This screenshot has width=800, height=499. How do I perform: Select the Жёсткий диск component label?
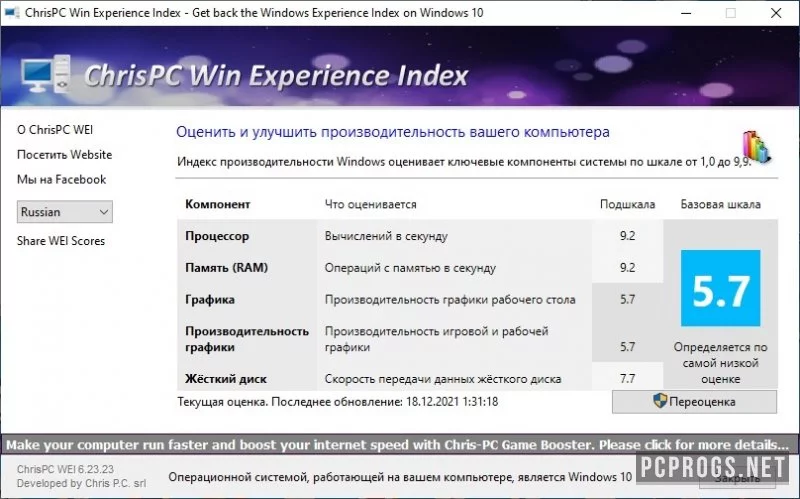coord(226,379)
